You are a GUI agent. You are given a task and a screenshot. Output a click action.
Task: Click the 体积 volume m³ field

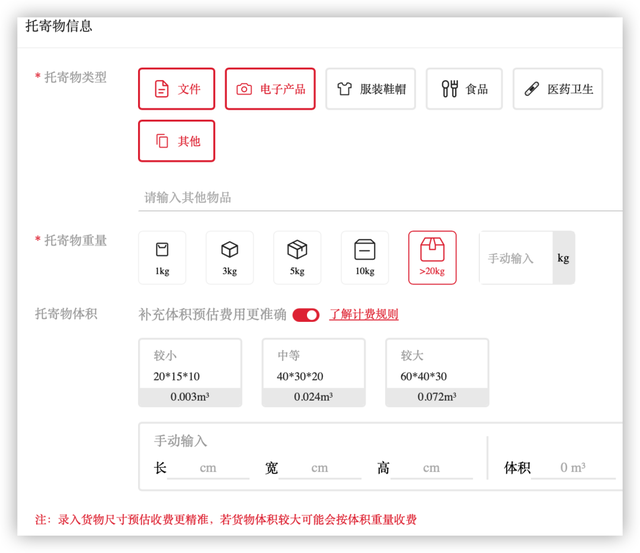pos(573,468)
